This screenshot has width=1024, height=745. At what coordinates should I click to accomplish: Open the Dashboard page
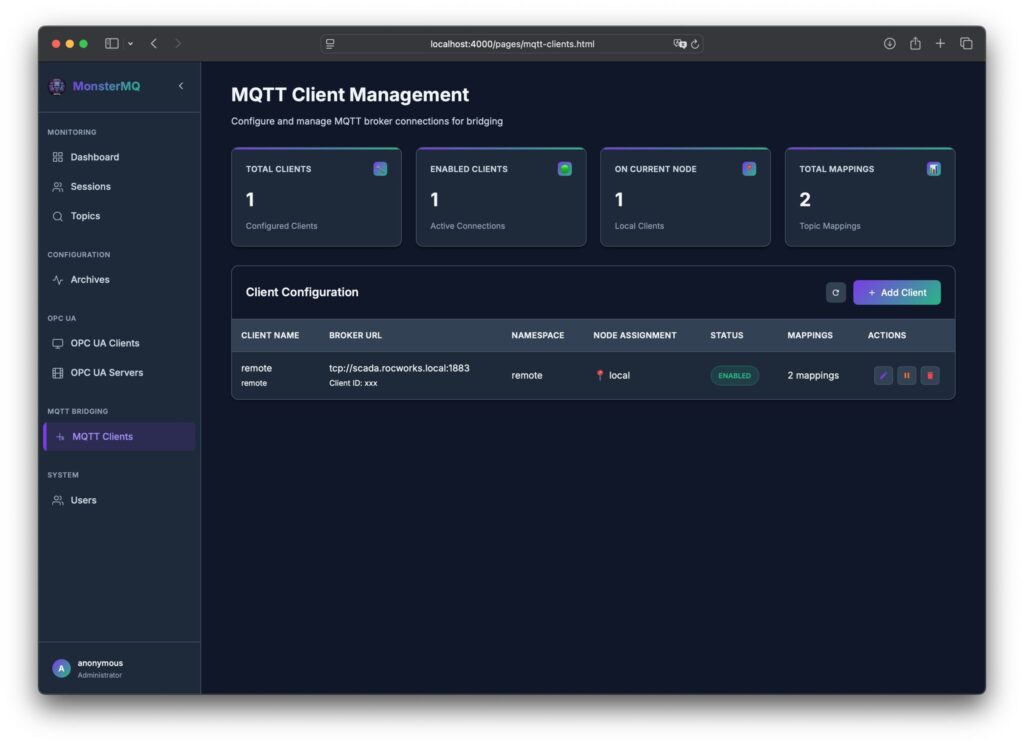(94, 157)
